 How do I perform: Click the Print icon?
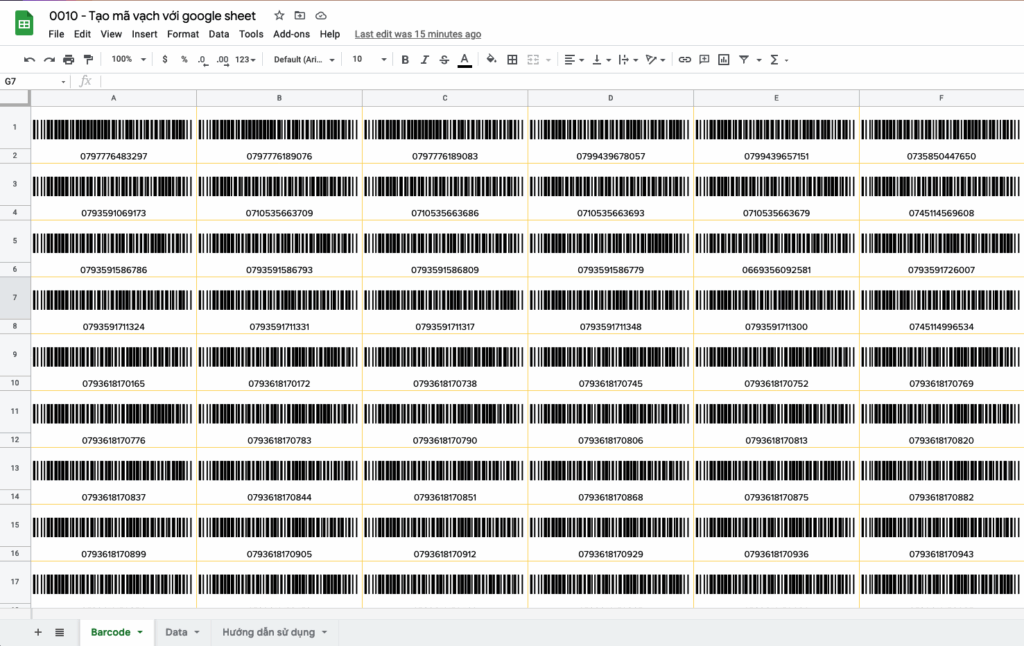pos(69,60)
